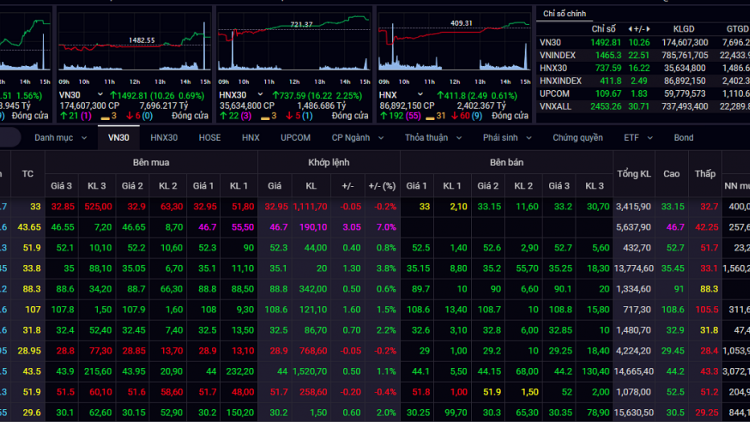
Task: Click the VN30 intraday chart showing 1482.55
Action: coord(135,48)
